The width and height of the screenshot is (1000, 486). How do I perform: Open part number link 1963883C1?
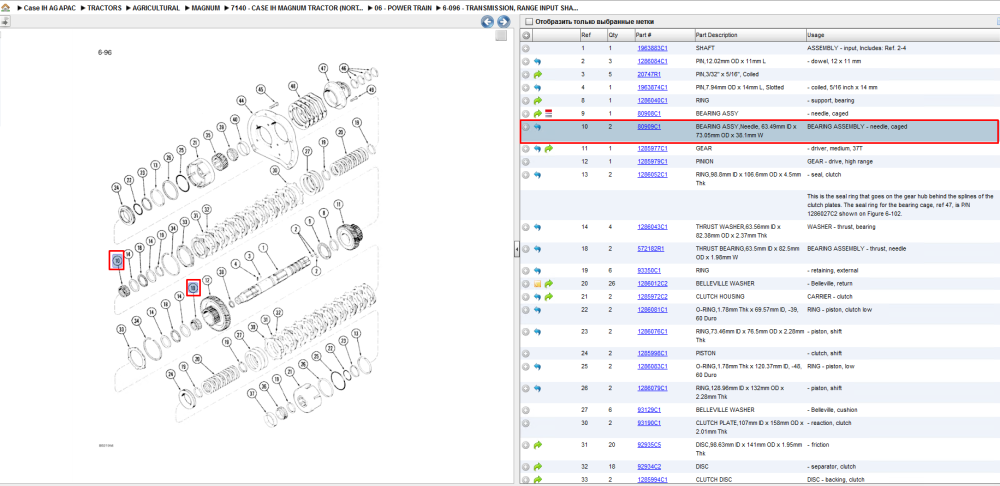pos(652,48)
